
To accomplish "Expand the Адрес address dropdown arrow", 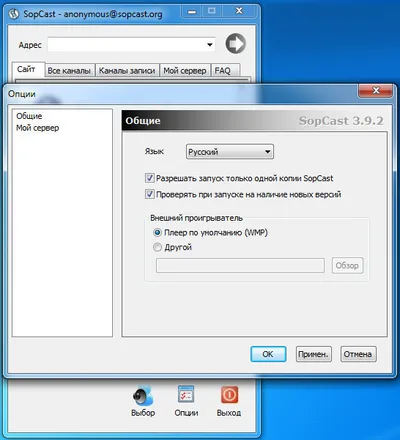I will (x=210, y=45).
